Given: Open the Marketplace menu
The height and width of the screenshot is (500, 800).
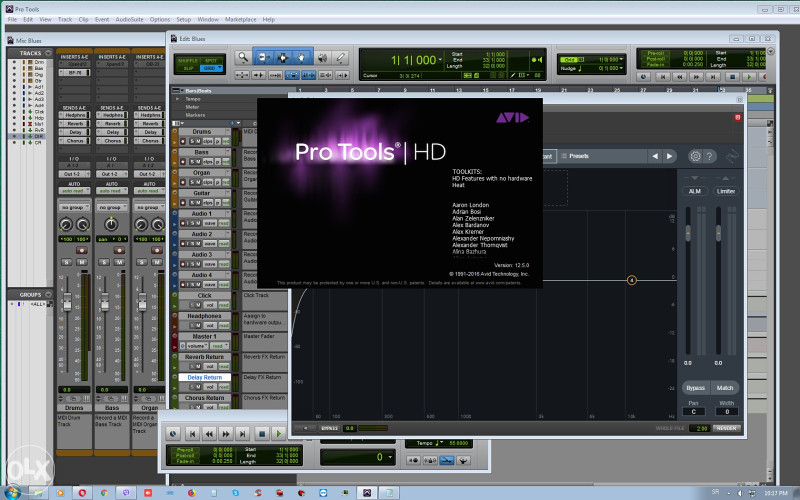Looking at the screenshot, I should (x=241, y=19).
